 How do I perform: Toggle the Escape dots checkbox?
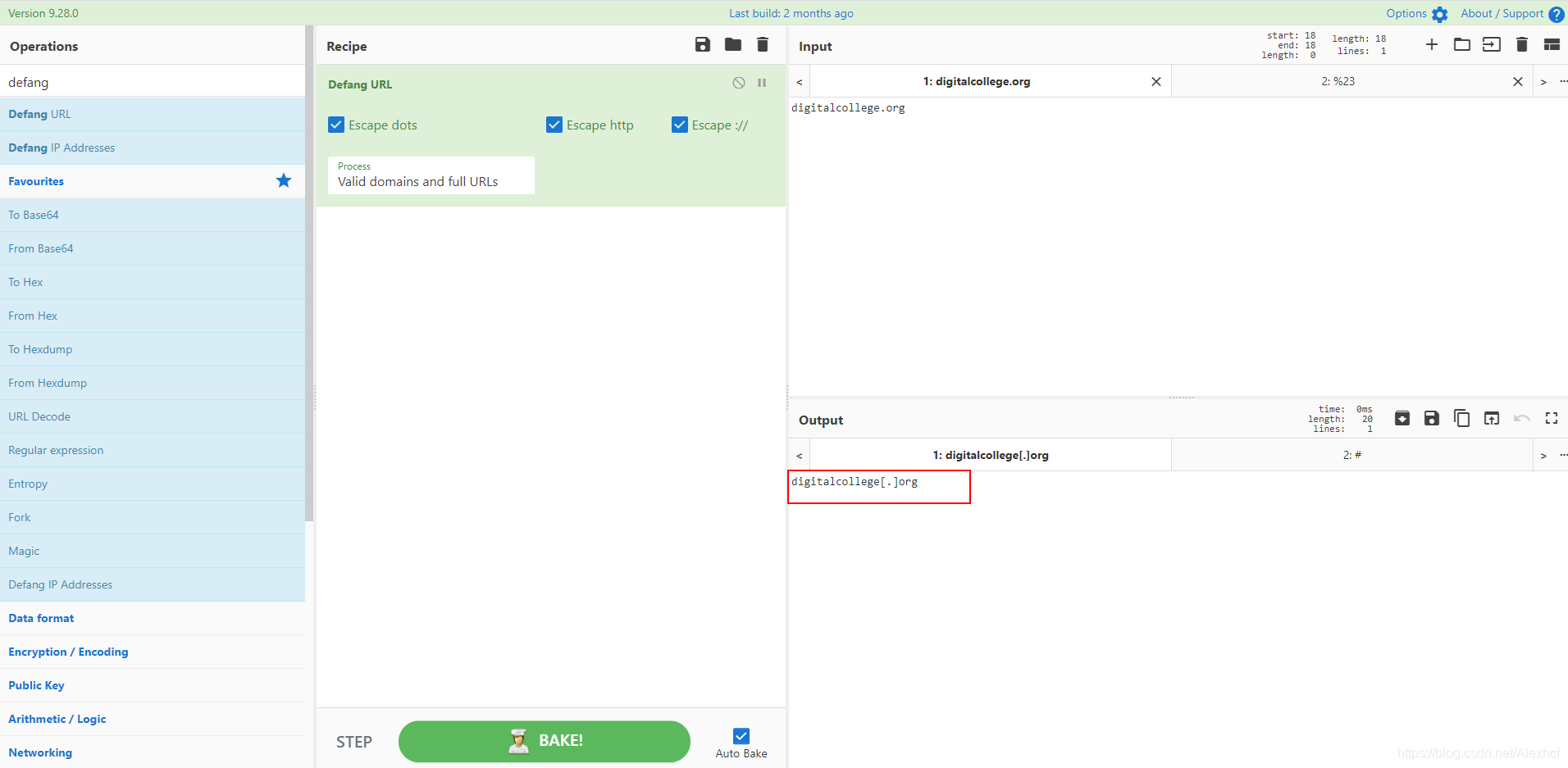336,125
